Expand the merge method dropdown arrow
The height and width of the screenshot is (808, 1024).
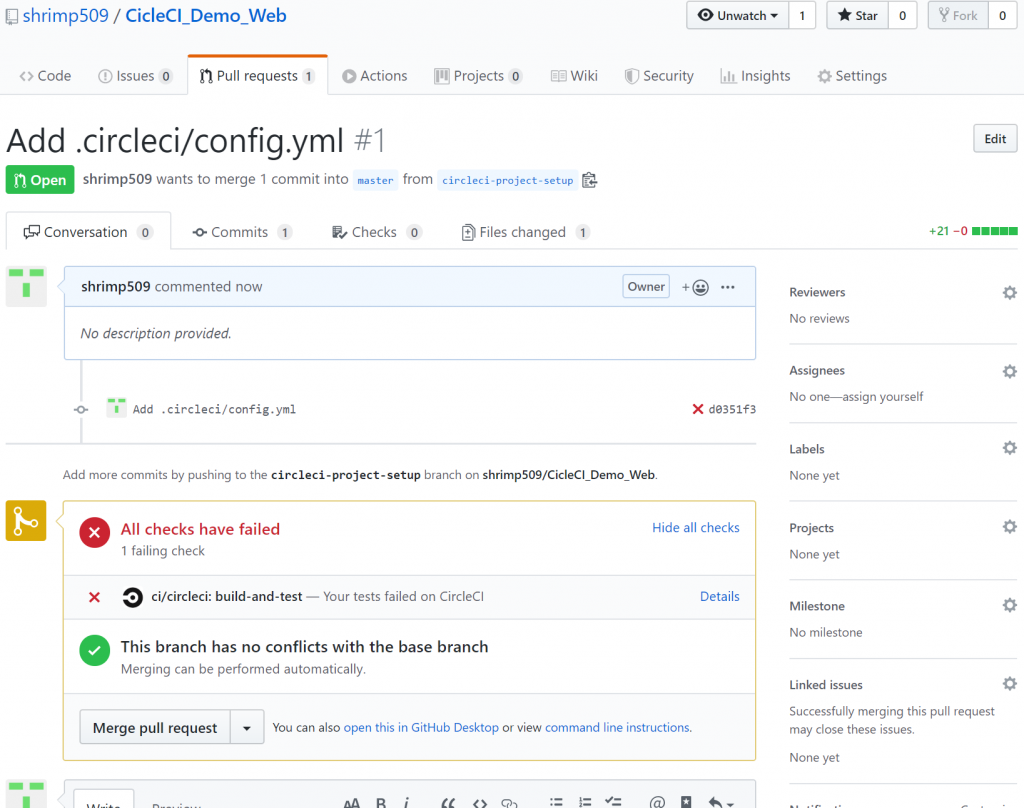click(x=247, y=727)
